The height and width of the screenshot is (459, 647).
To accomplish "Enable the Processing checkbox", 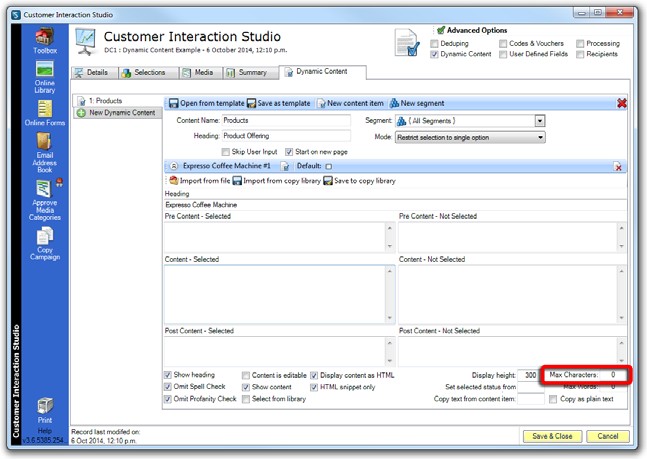I will tap(580, 43).
